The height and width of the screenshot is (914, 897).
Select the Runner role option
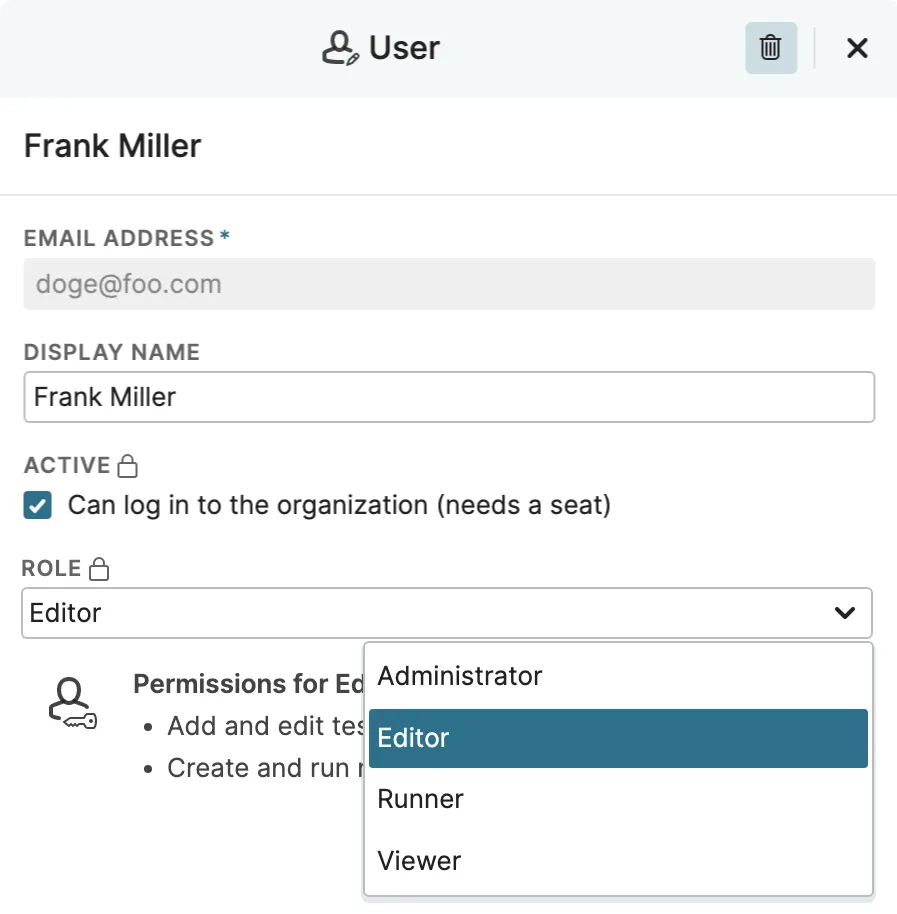click(x=618, y=799)
